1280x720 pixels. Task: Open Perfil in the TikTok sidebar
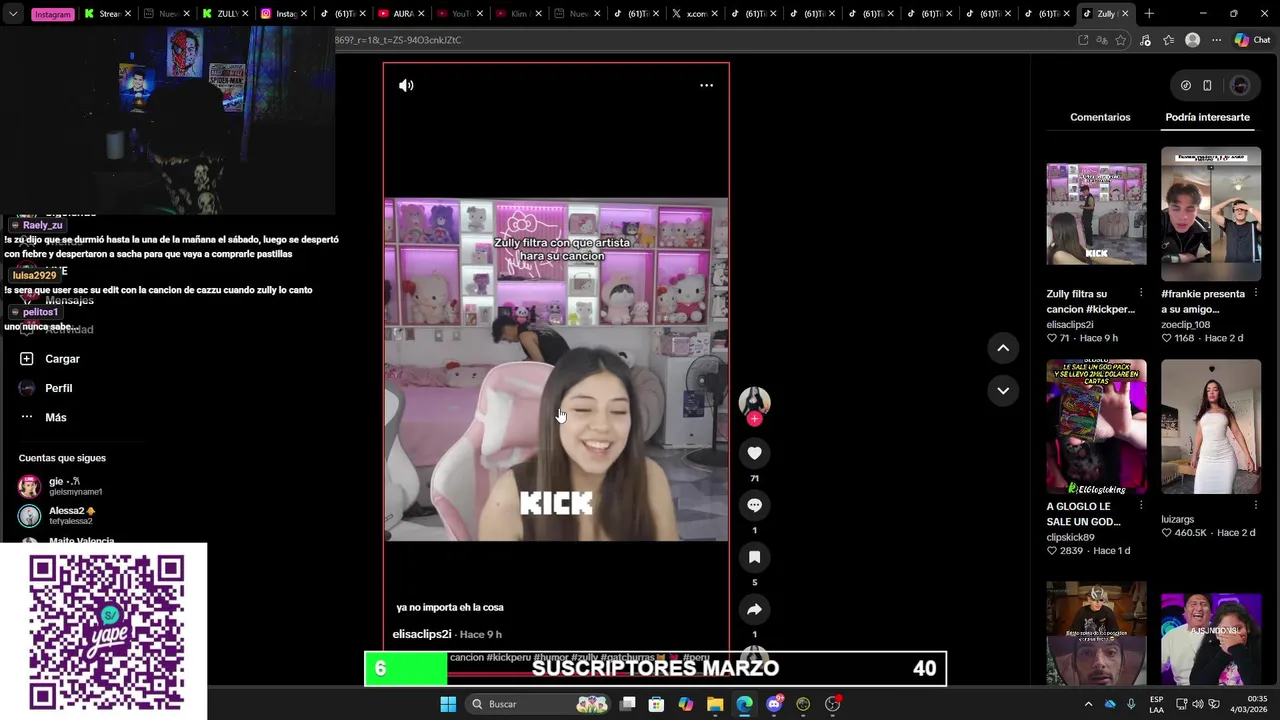click(58, 388)
